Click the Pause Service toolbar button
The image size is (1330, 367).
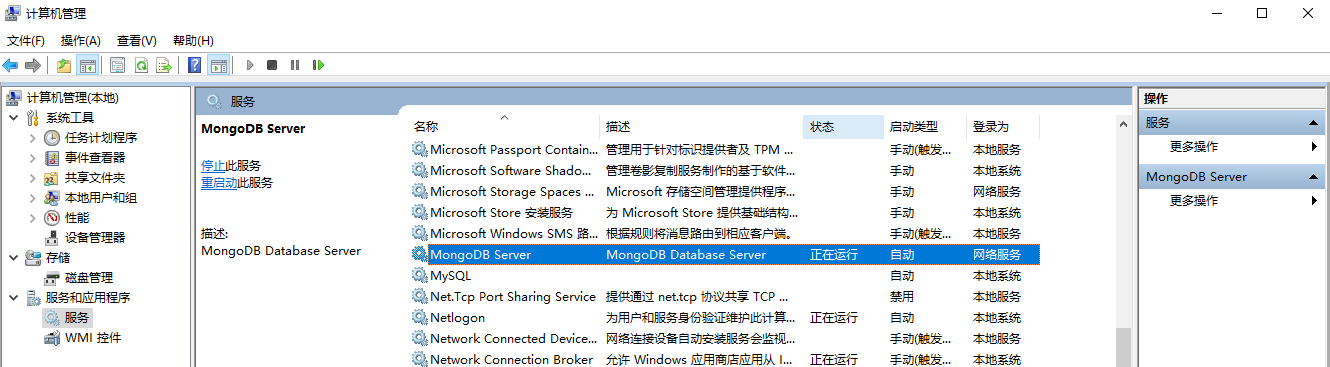(295, 65)
